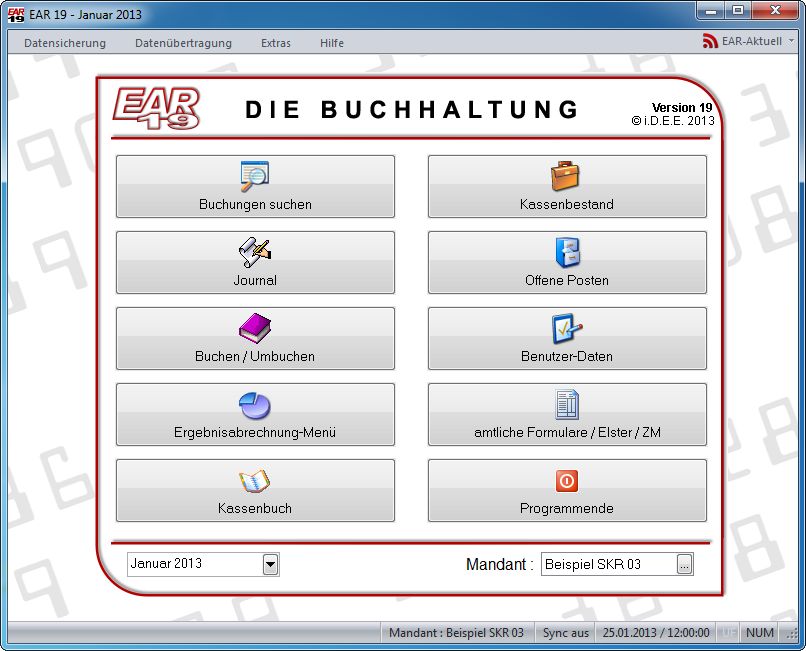The height and width of the screenshot is (651, 806).
Task: Open Offene Posten via the file cabinet icon
Action: coord(567,252)
